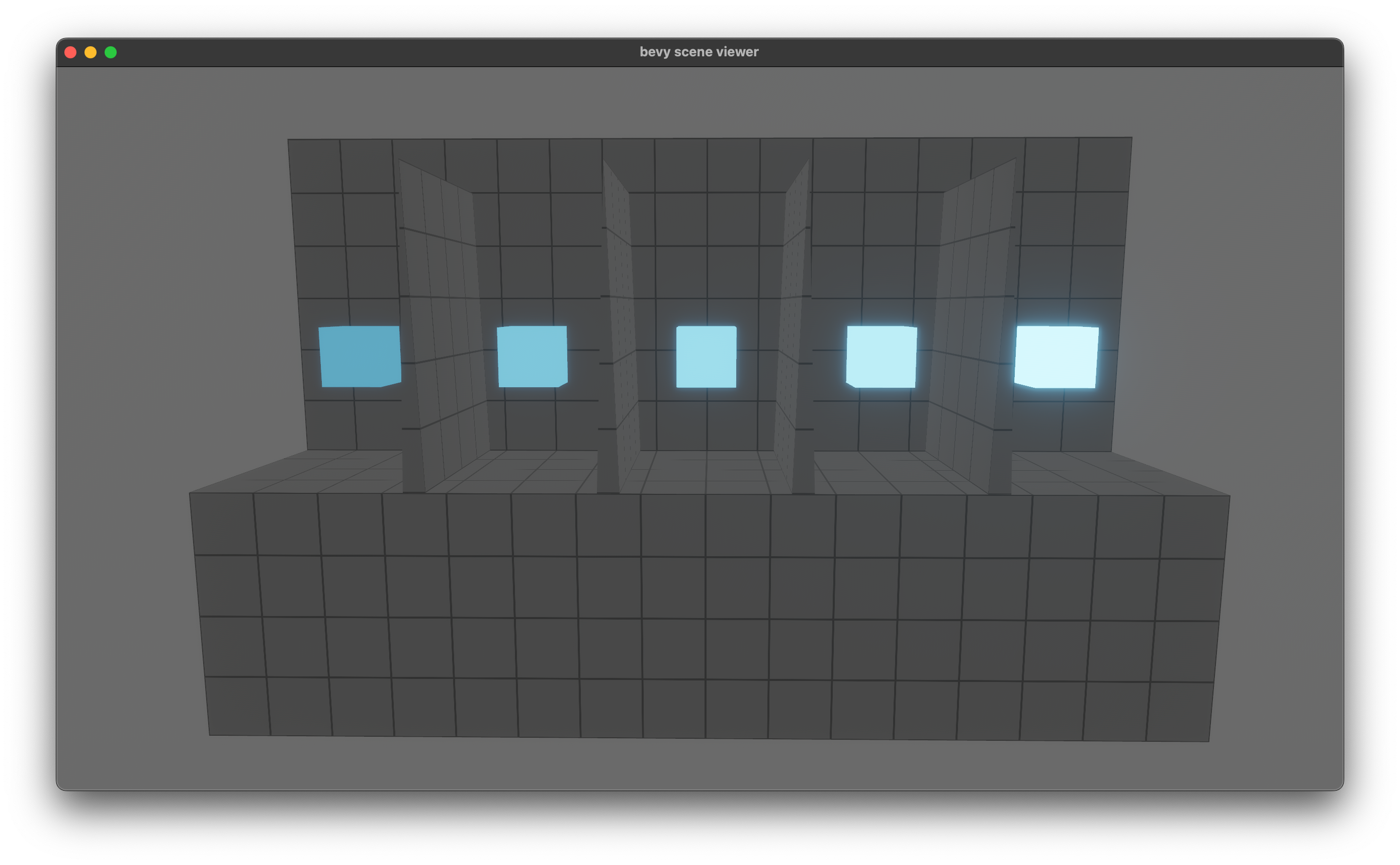Select the second cube from the left

click(x=533, y=357)
